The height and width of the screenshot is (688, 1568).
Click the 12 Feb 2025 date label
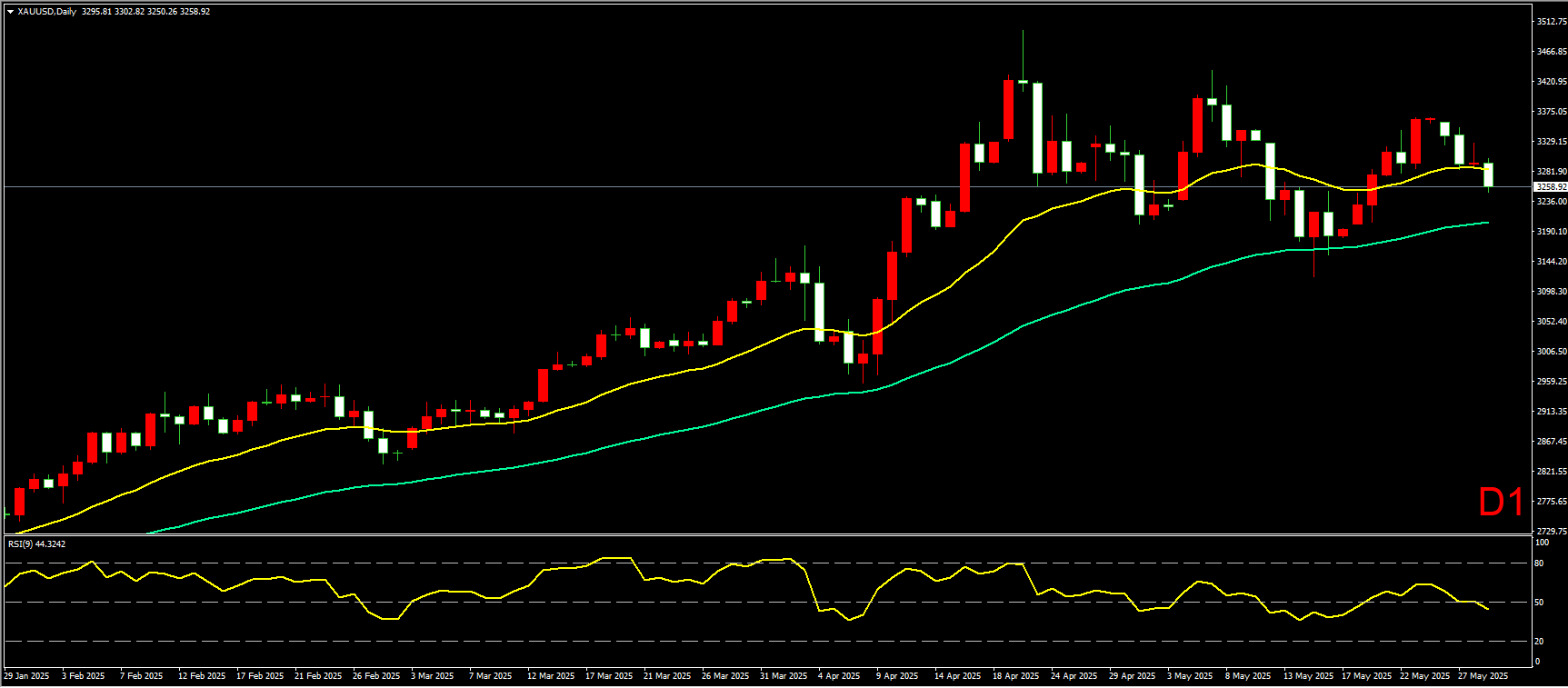click(202, 676)
